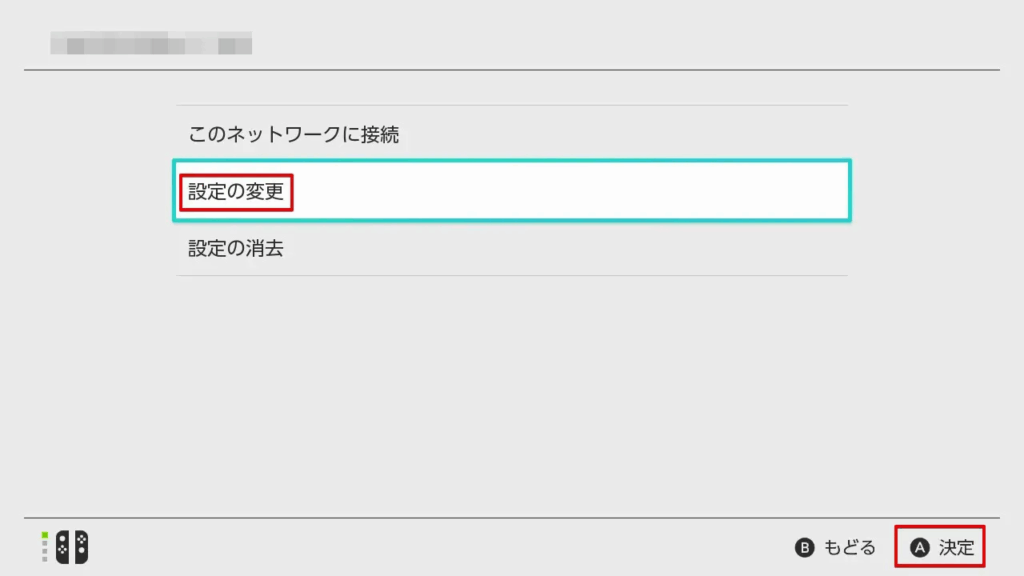
Task: Click the red-outlined 設定の変更 text
Action: point(236,190)
